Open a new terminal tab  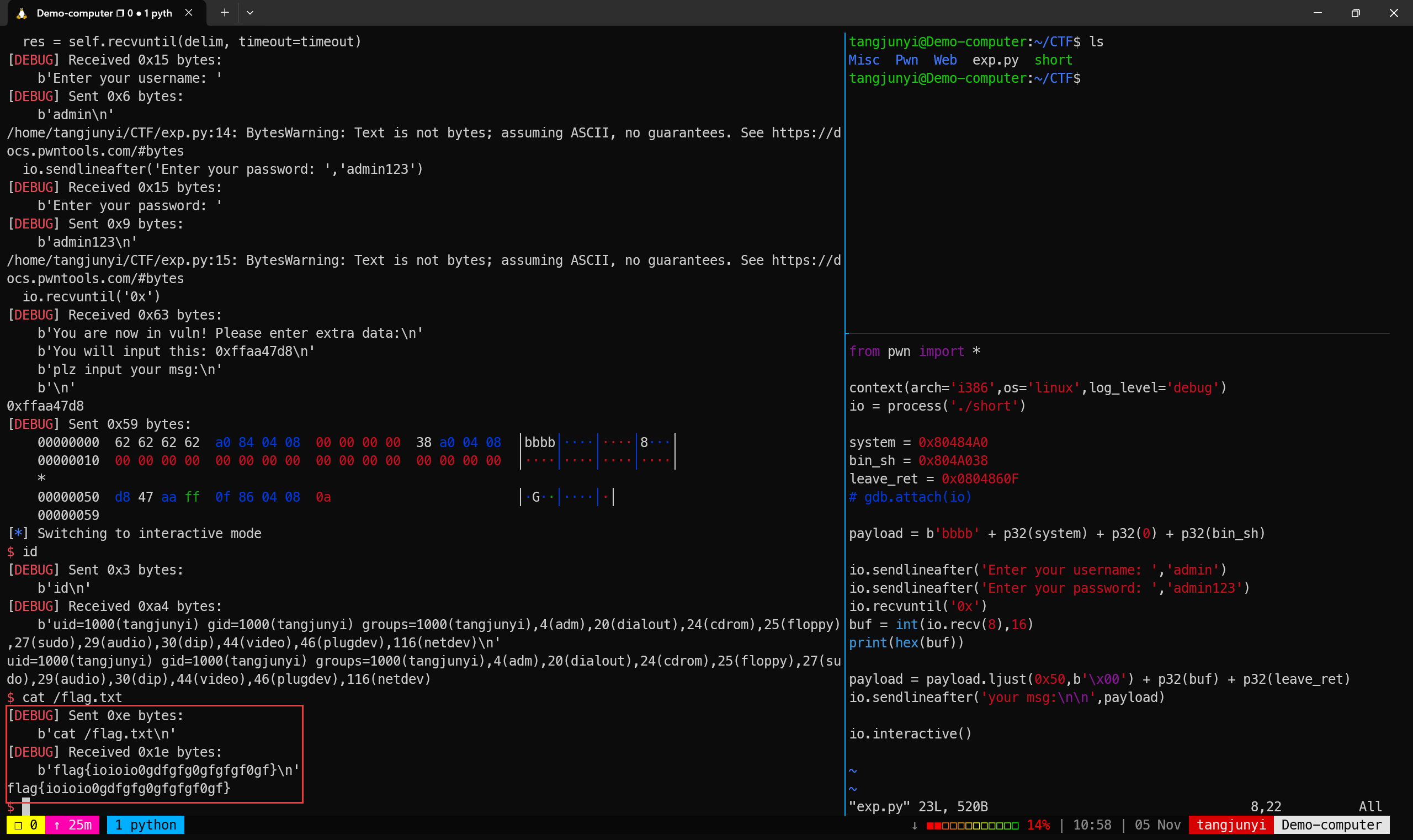tap(225, 13)
